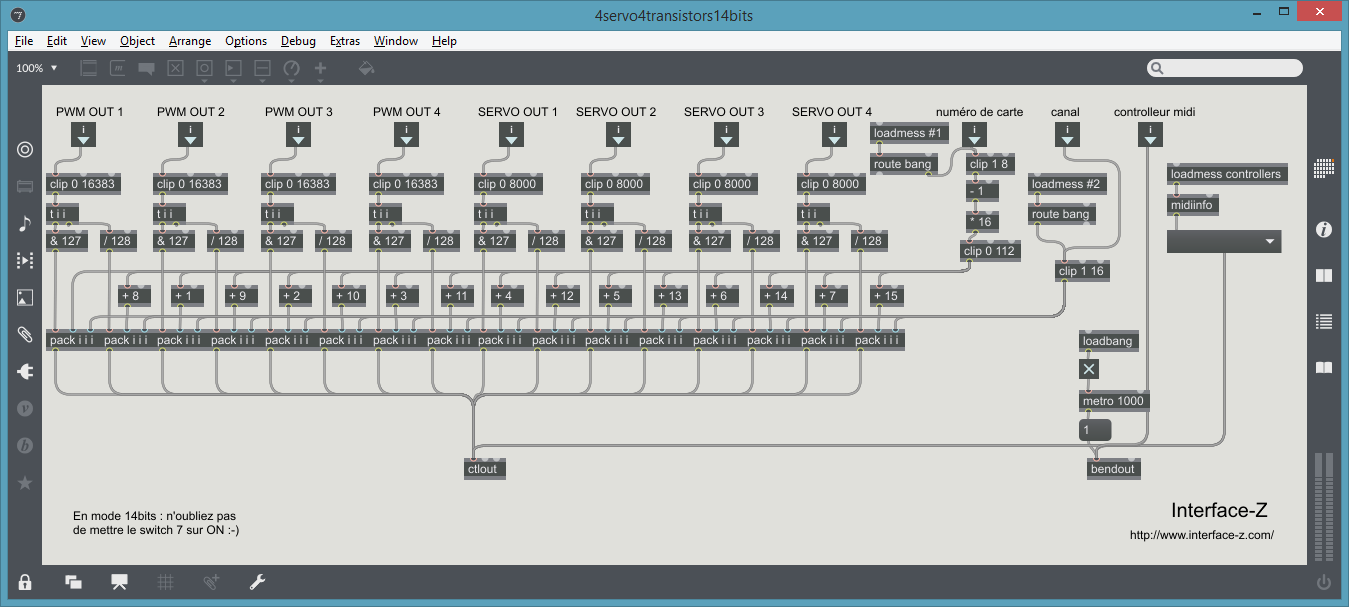Click the ctlout object box
The height and width of the screenshot is (607, 1349).
[x=485, y=468]
